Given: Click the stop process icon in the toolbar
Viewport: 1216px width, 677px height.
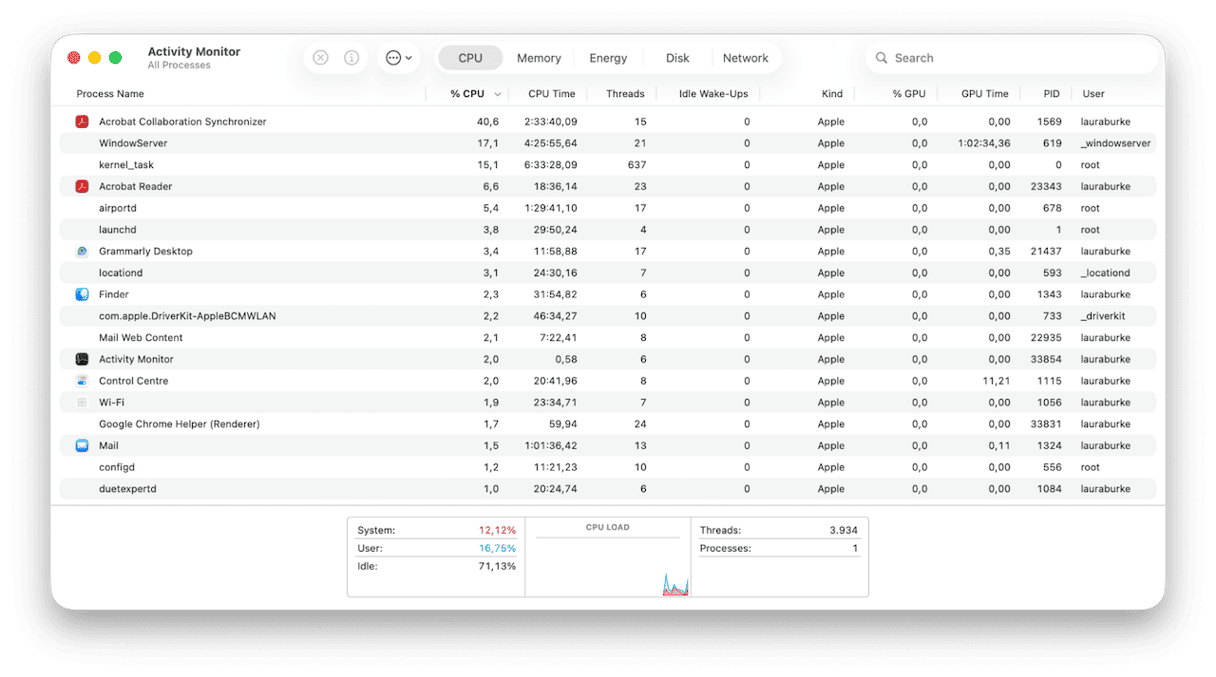Looking at the screenshot, I should [320, 57].
